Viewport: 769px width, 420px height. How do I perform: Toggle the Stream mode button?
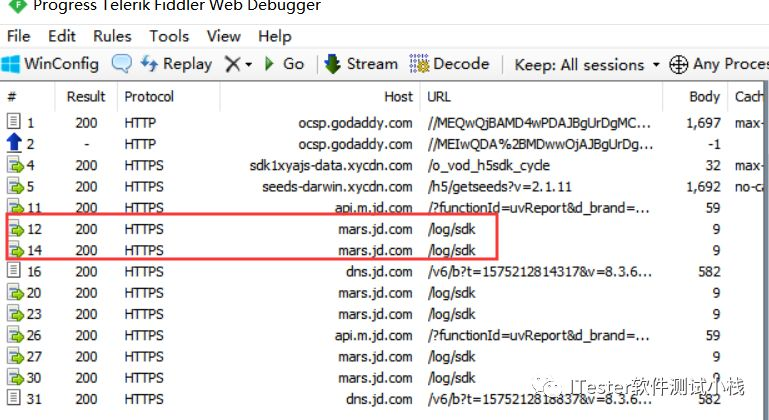(x=361, y=64)
